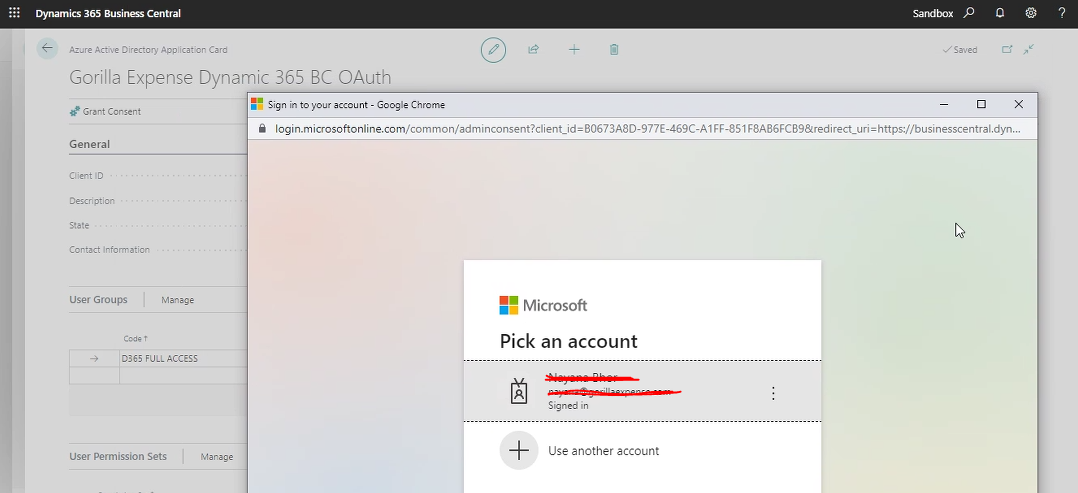Create new record with plus icon
1078x493 pixels.
tap(574, 50)
